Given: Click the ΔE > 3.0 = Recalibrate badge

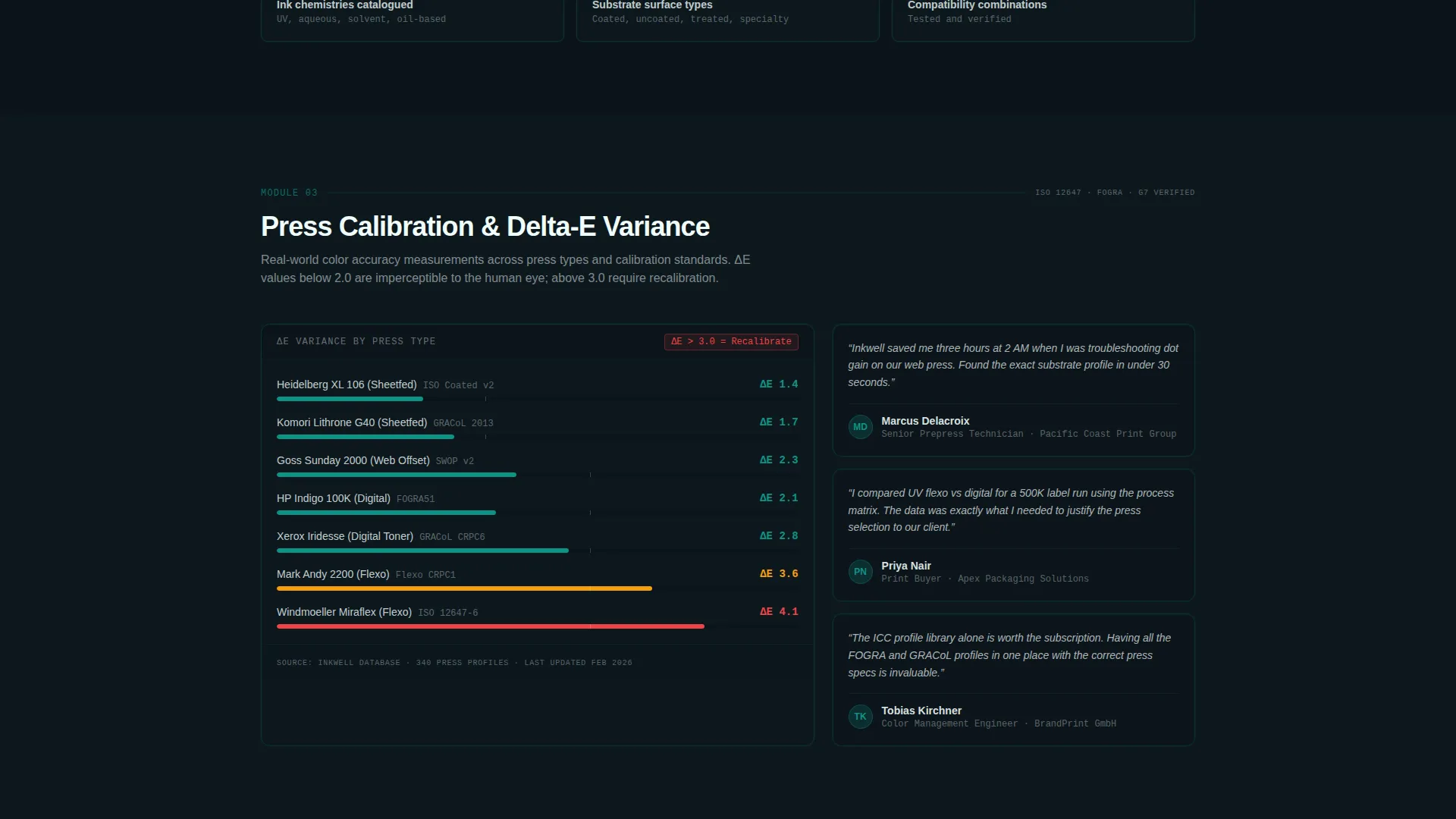Looking at the screenshot, I should pyautogui.click(x=731, y=341).
